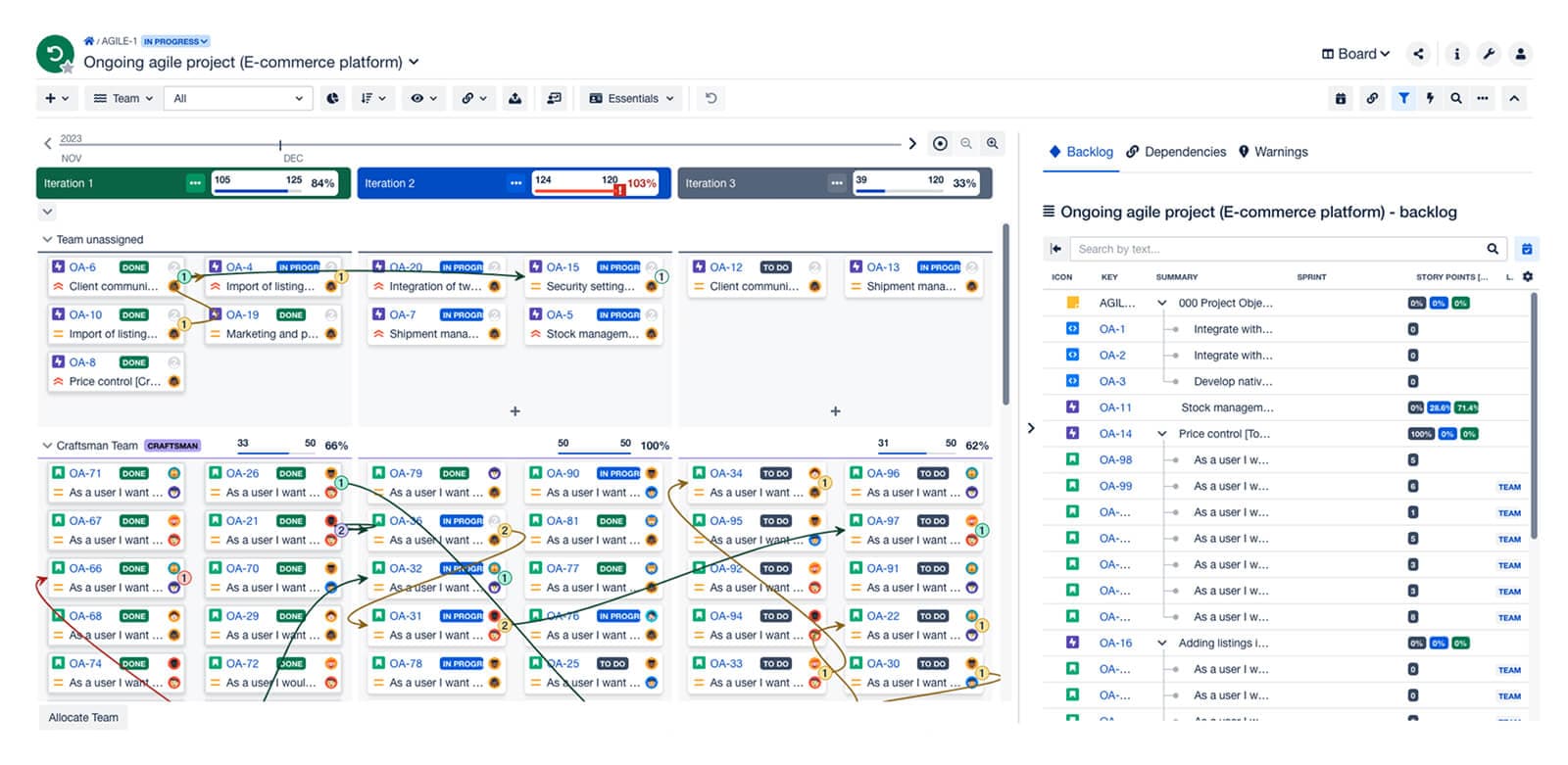
Task: Open Iteration 2 three-dot menu
Action: (515, 183)
